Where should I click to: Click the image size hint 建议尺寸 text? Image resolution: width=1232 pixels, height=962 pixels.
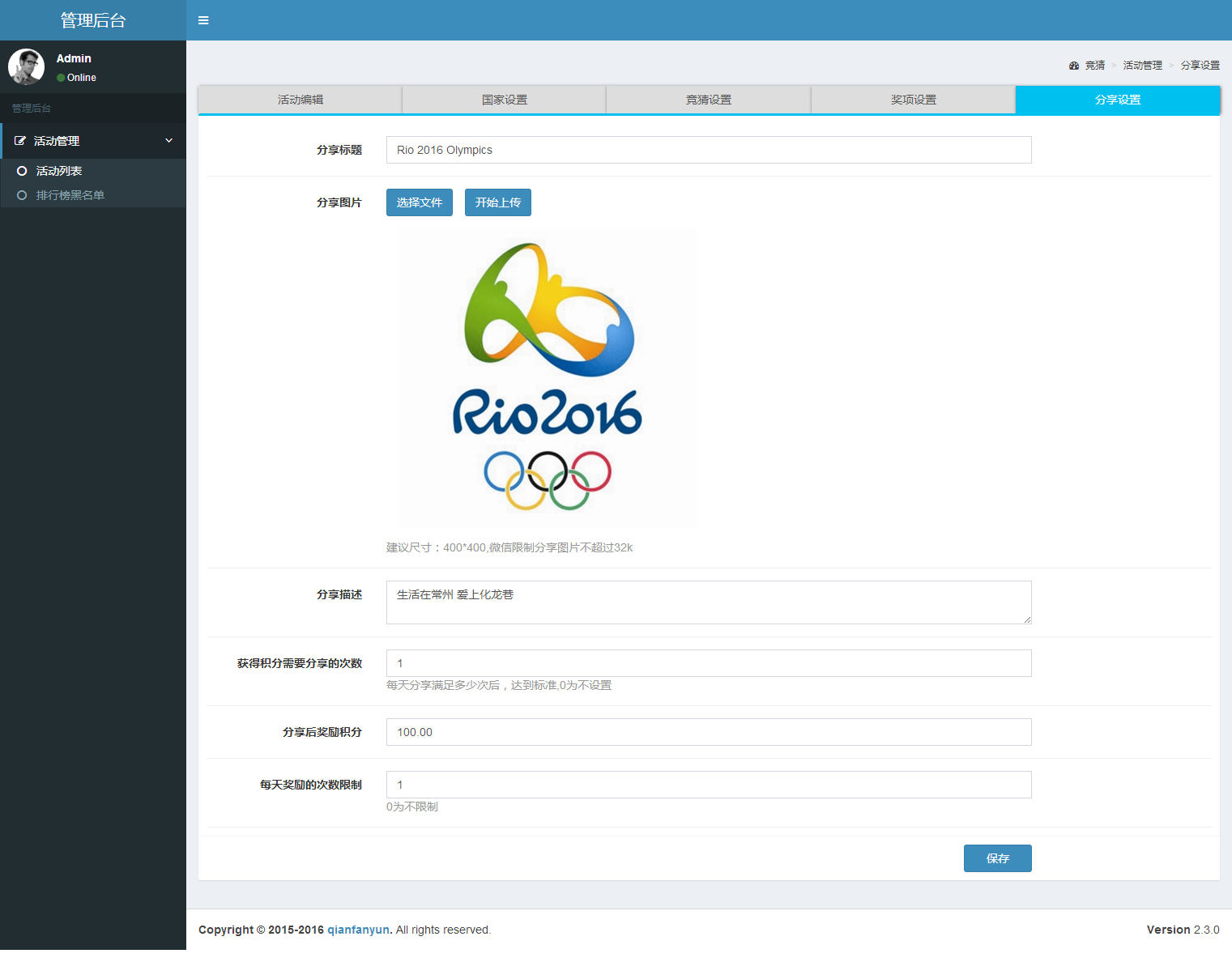pyautogui.click(x=509, y=547)
